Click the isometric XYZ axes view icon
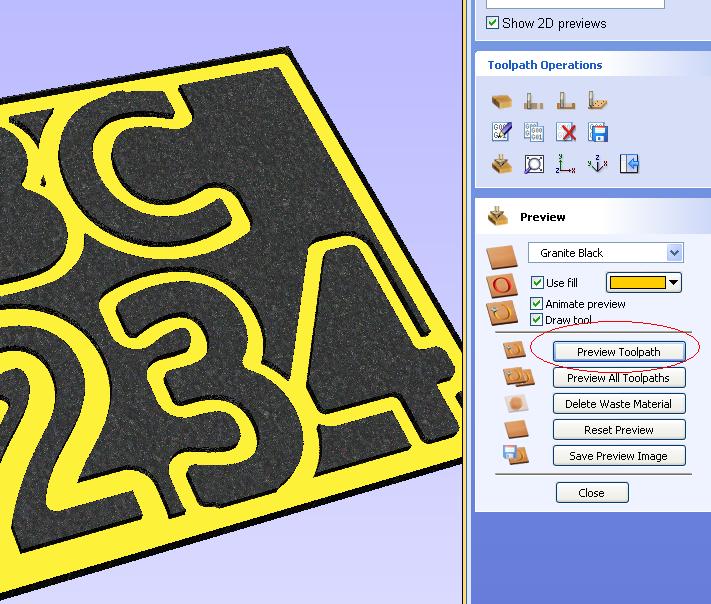 [x=597, y=163]
